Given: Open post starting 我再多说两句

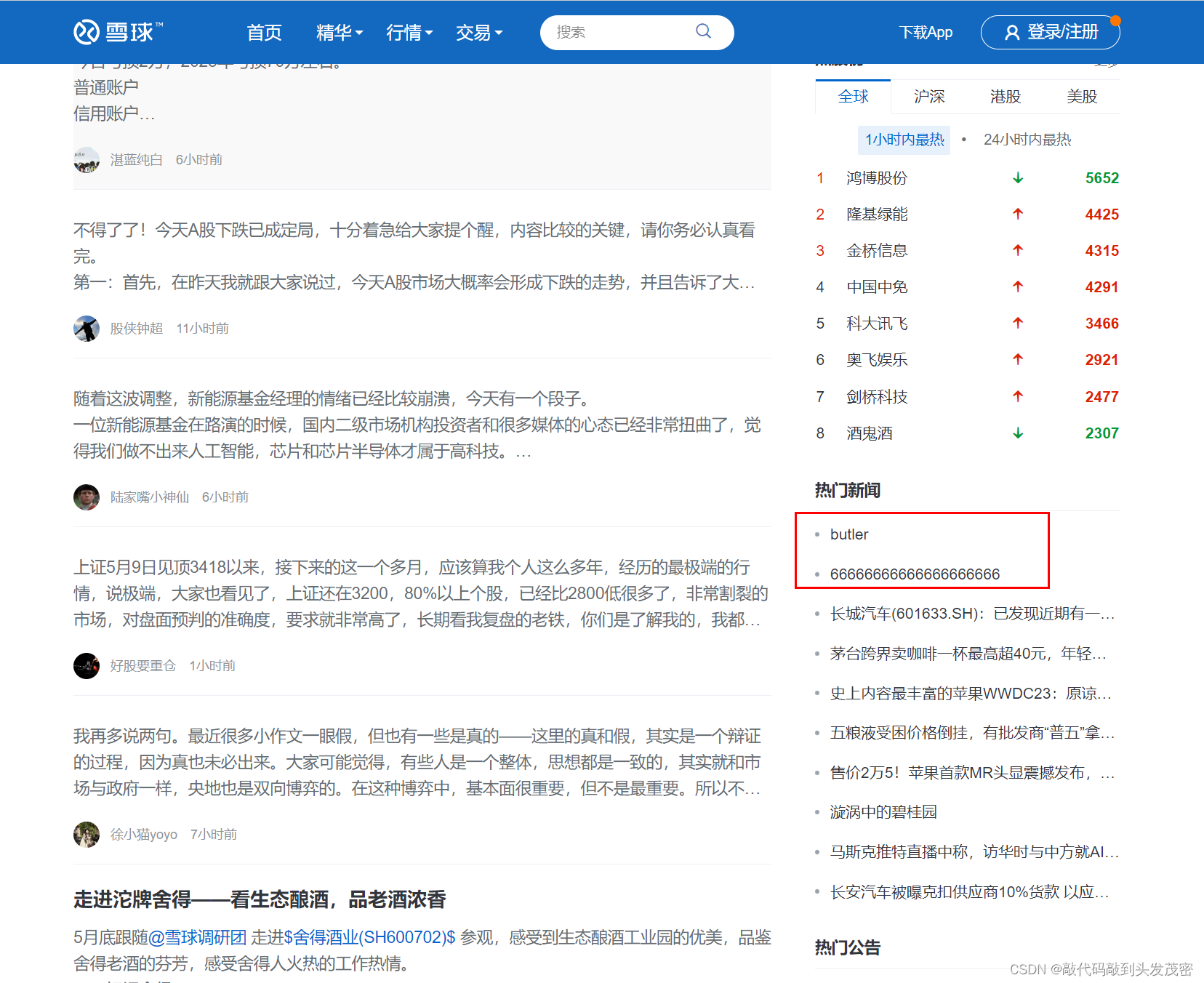Looking at the screenshot, I should click(417, 763).
